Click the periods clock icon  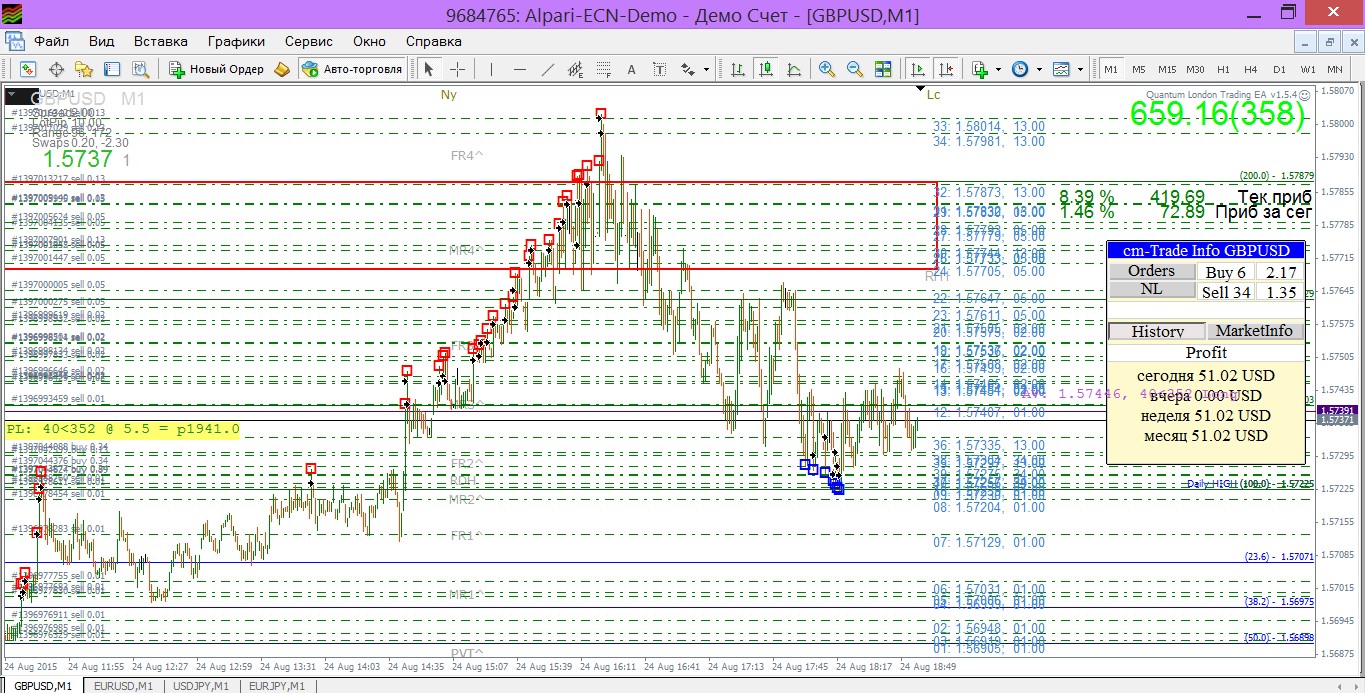[x=1020, y=69]
